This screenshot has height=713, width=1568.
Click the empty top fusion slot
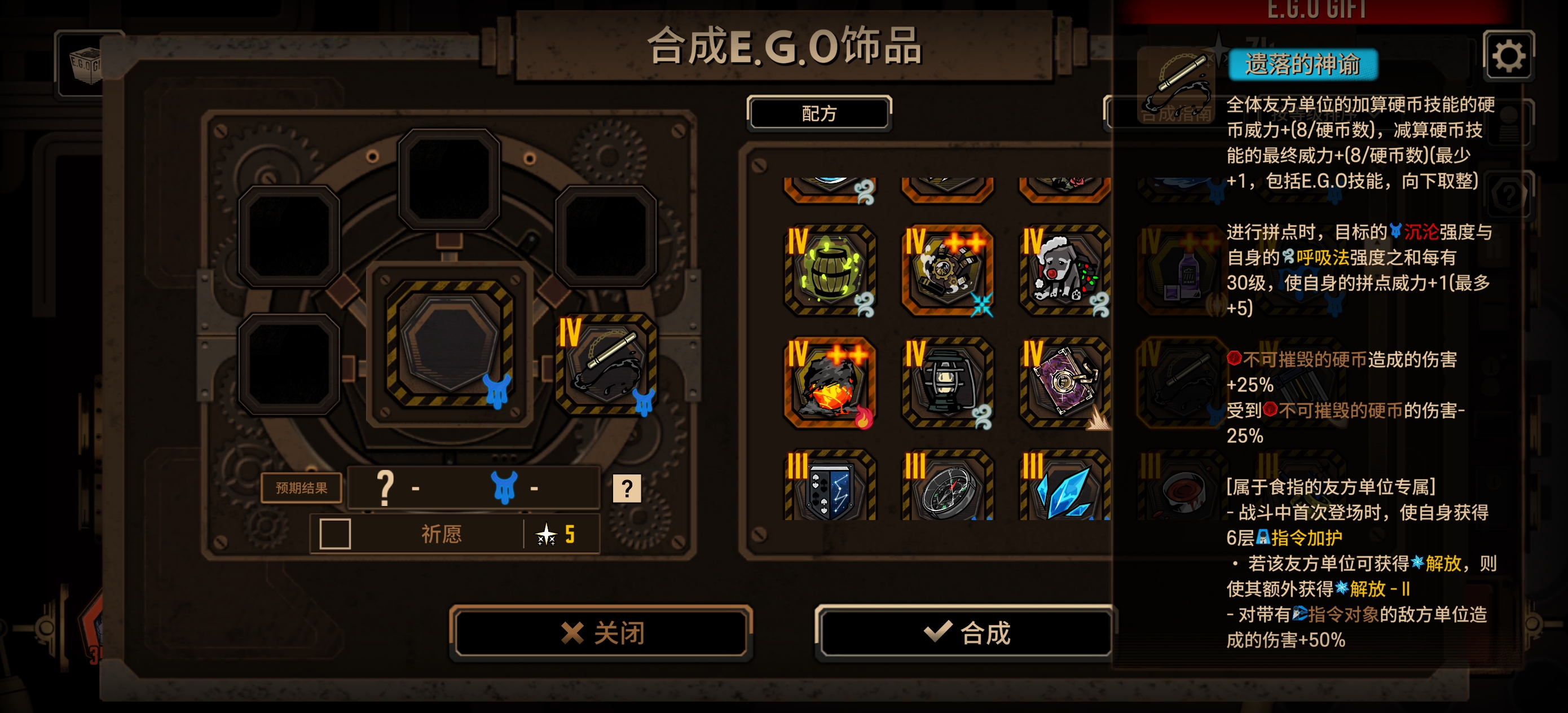tap(449, 179)
